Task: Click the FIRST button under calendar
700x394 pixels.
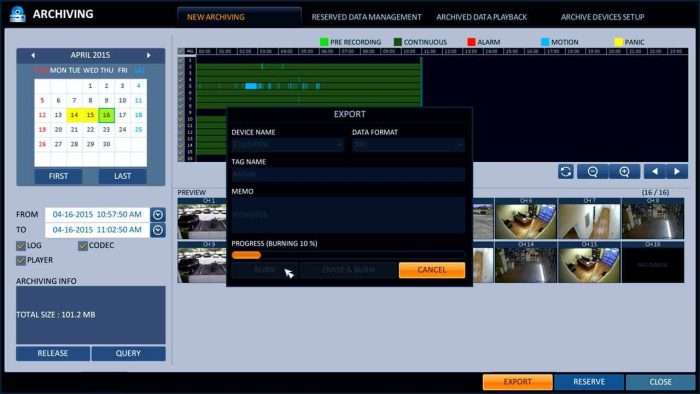Action: (x=58, y=176)
